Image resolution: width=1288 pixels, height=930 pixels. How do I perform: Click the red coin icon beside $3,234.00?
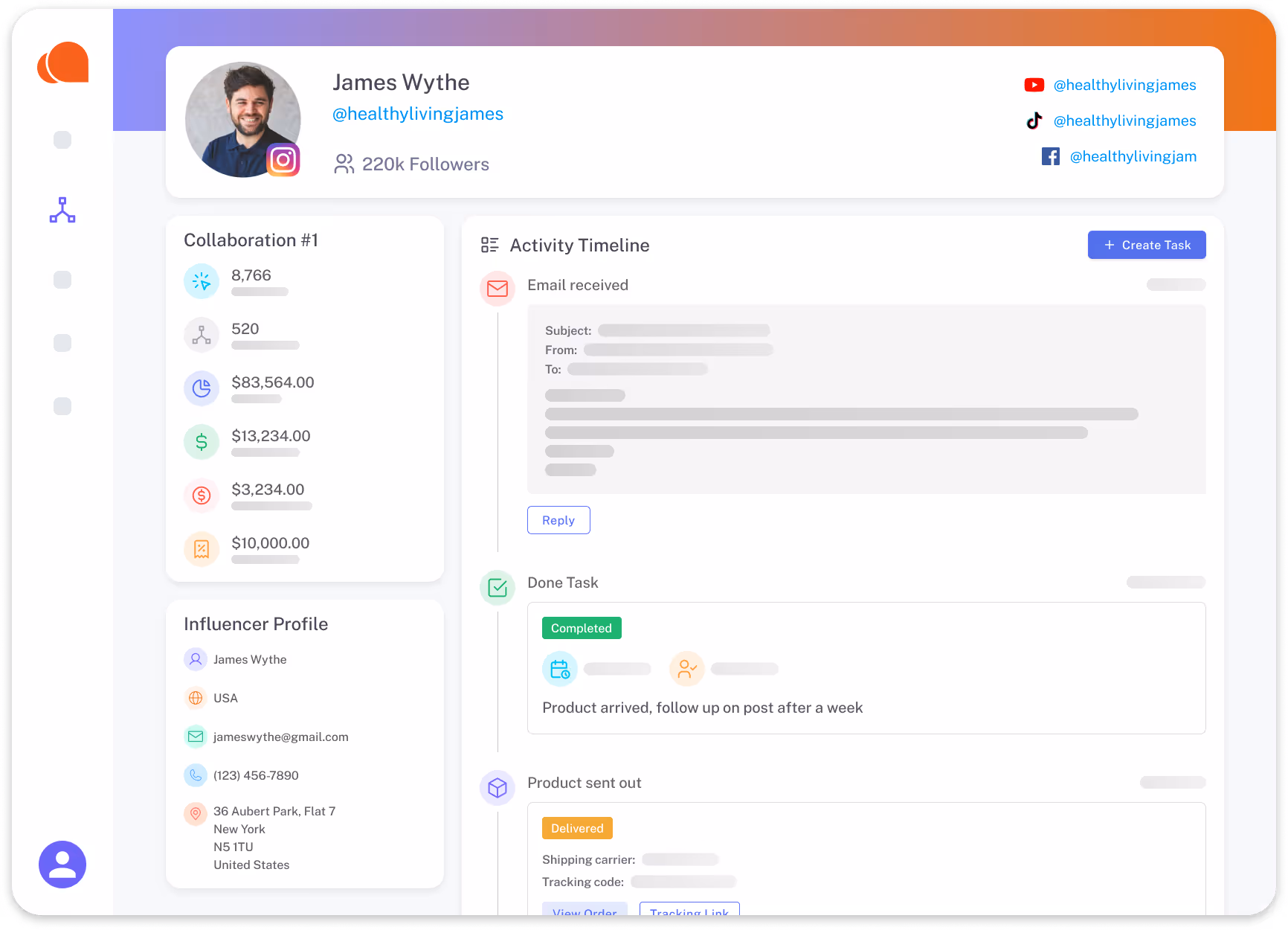coord(202,496)
